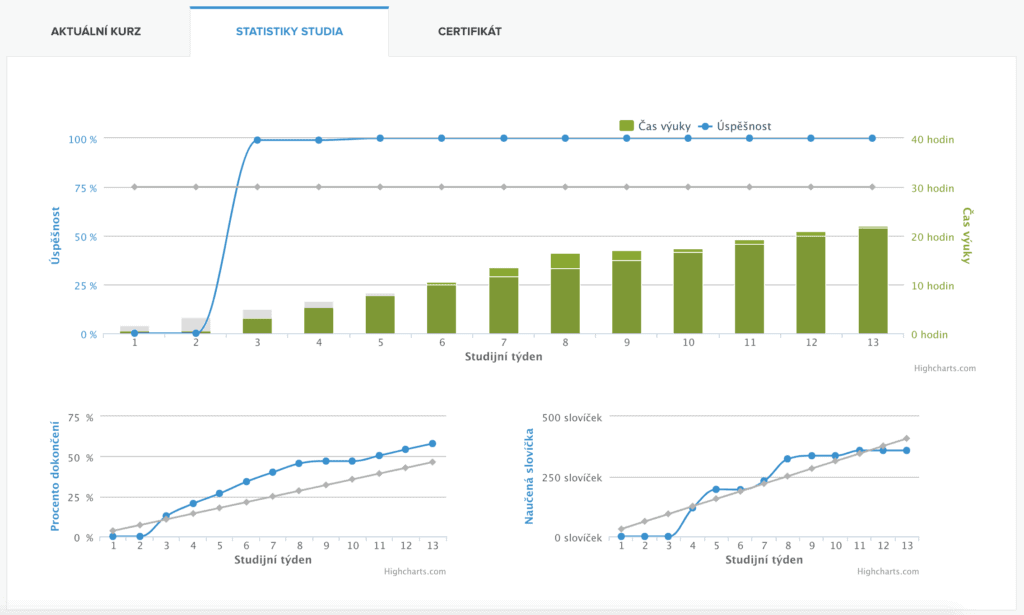Image resolution: width=1024 pixels, height=615 pixels.
Task: Switch to the Certifikát tab
Action: point(468,31)
